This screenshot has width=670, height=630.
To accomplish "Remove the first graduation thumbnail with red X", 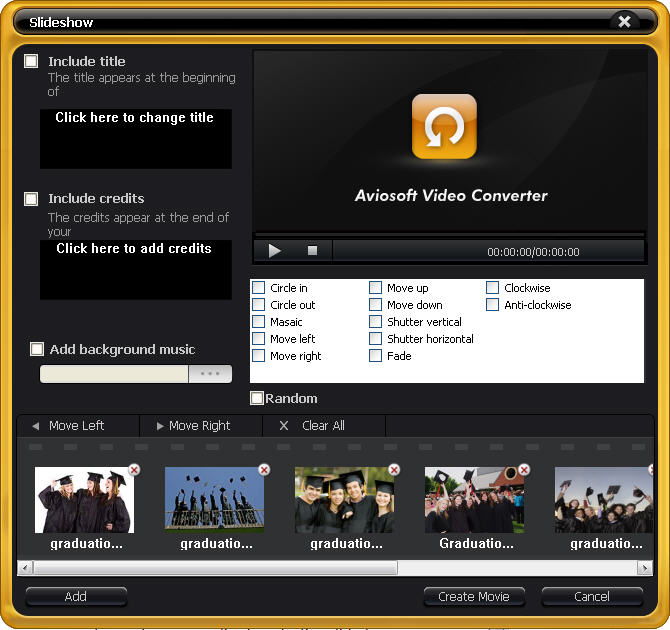I will 134,470.
